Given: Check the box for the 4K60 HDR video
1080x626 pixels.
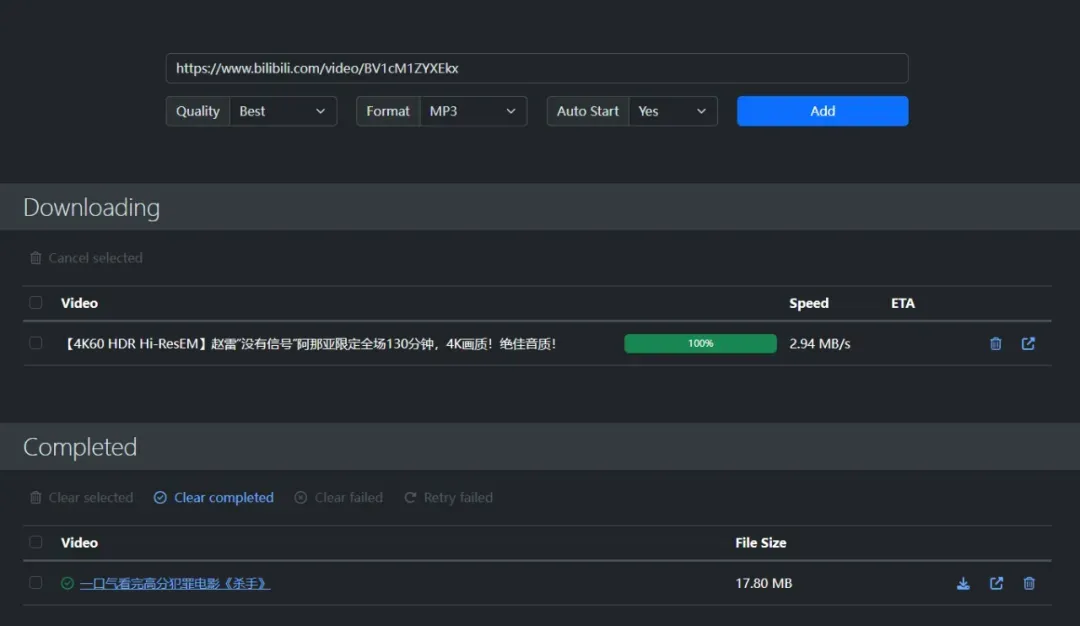Looking at the screenshot, I should click(36, 343).
